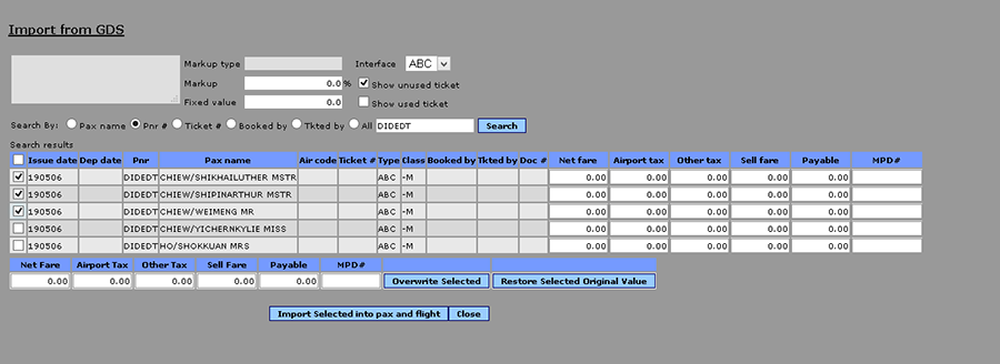Screen dimensions: 1000x364
Task: Click Payable field for HO/SHOKKUAN row
Action: pos(821,246)
